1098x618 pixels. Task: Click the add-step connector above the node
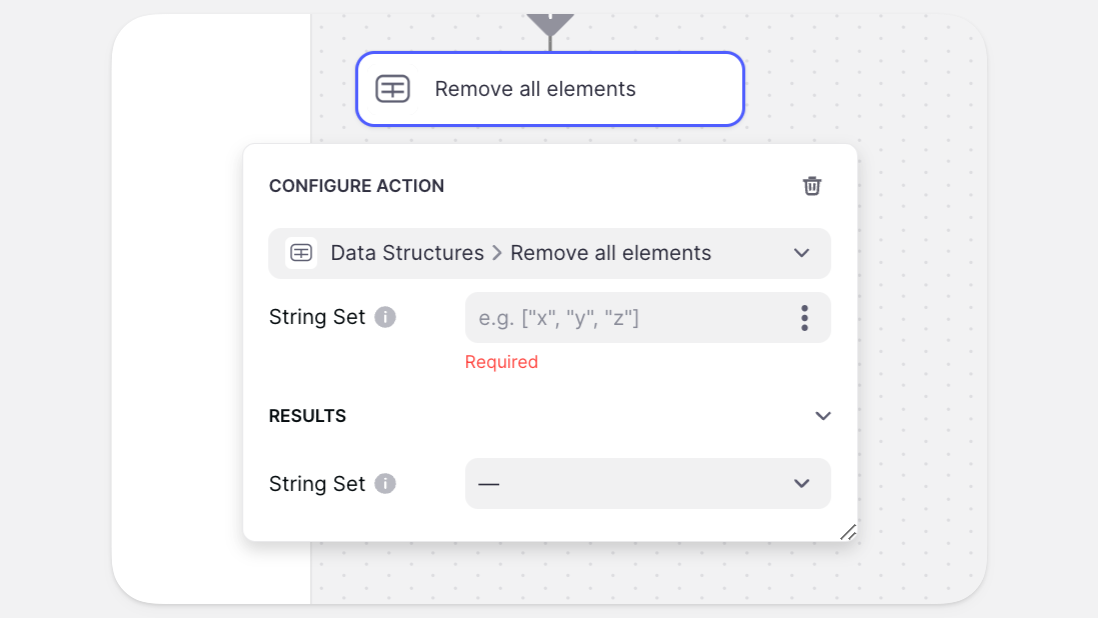pos(550,19)
